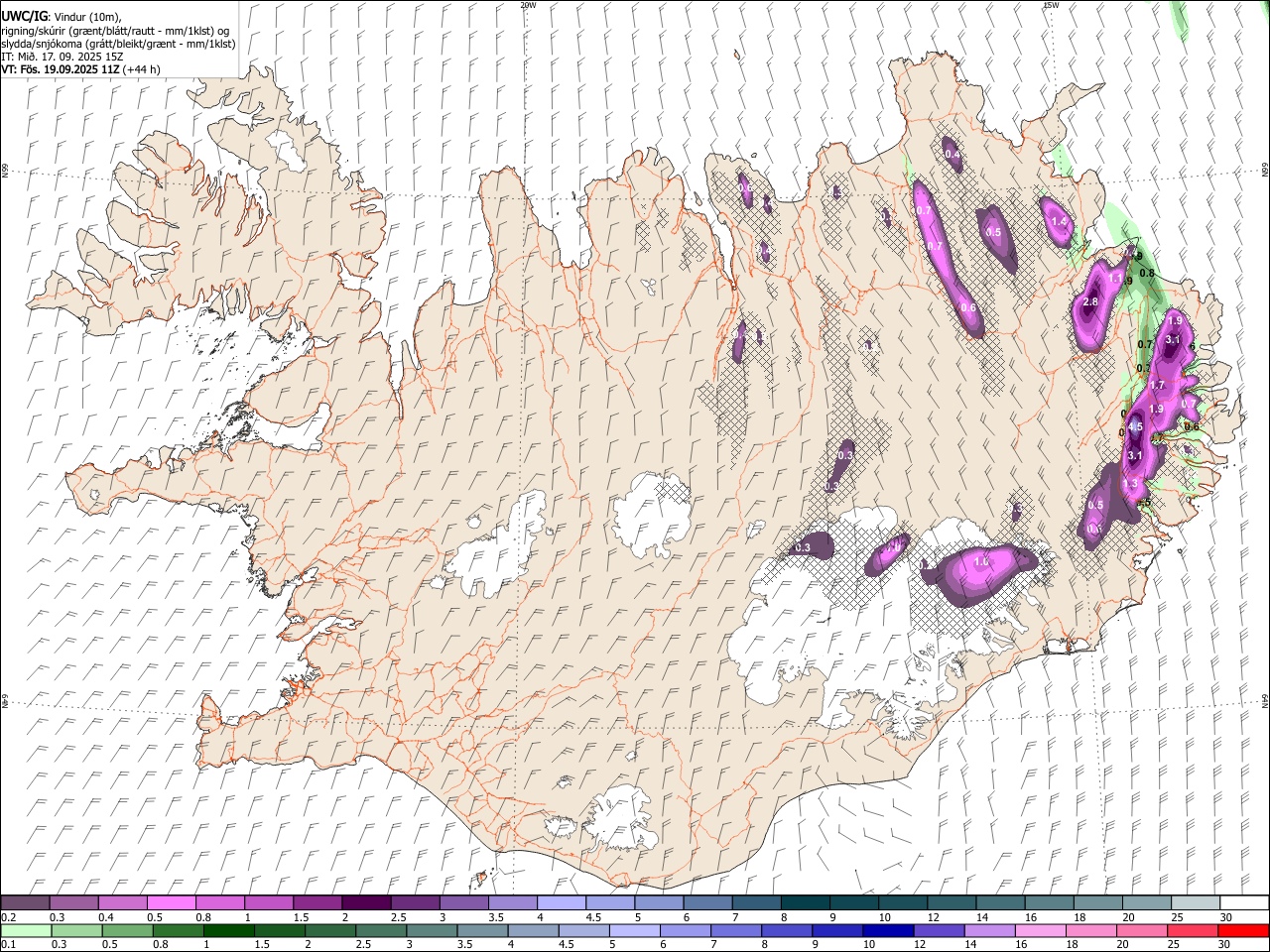Click the '4.5' value on the eastern snow band

click(1136, 426)
